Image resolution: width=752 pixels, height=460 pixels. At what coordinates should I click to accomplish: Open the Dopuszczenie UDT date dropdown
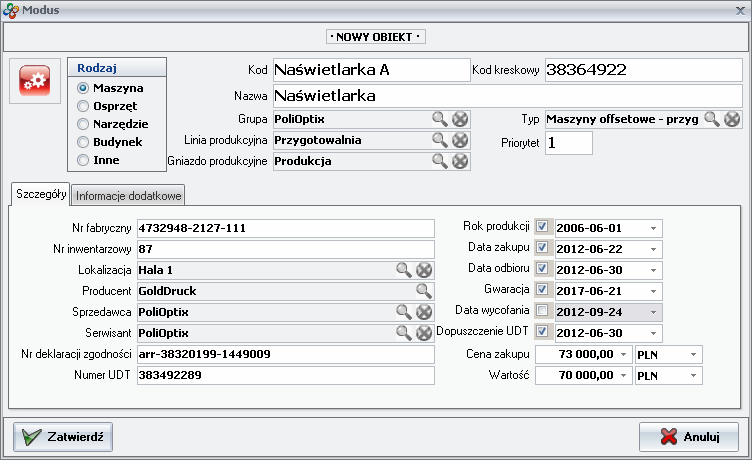coord(653,333)
